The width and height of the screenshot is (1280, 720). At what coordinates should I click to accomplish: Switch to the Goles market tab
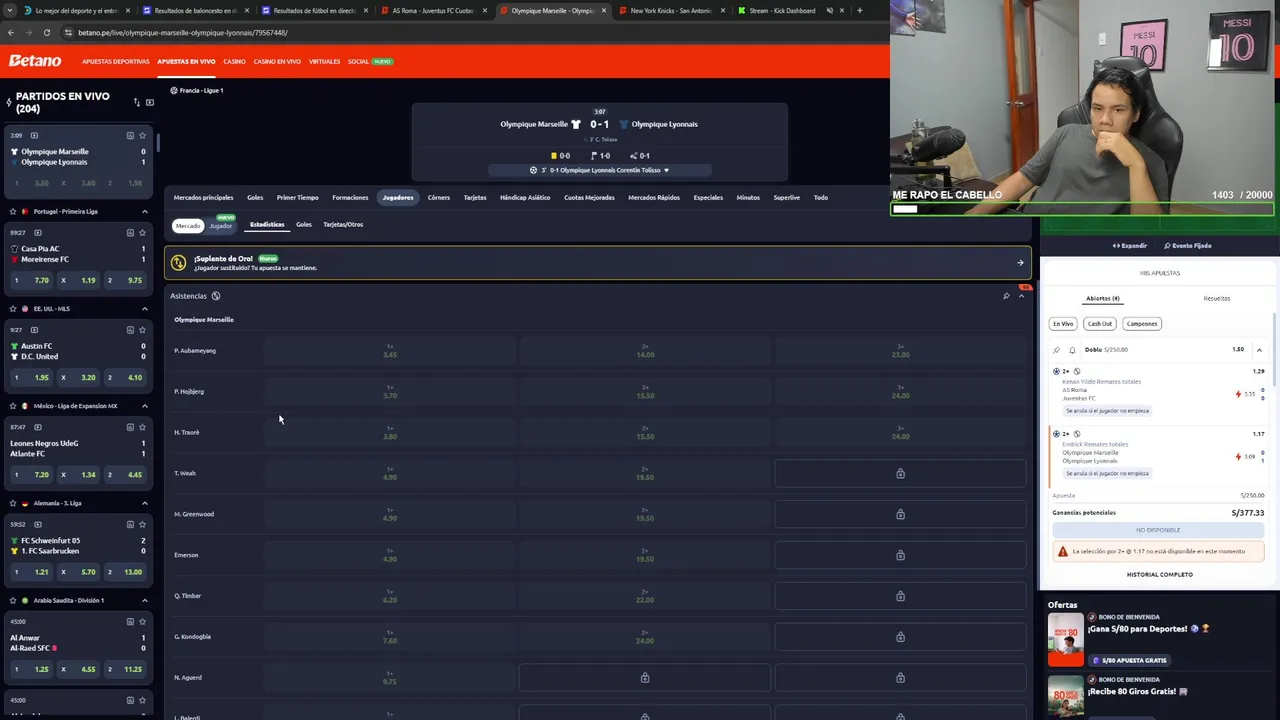click(255, 198)
